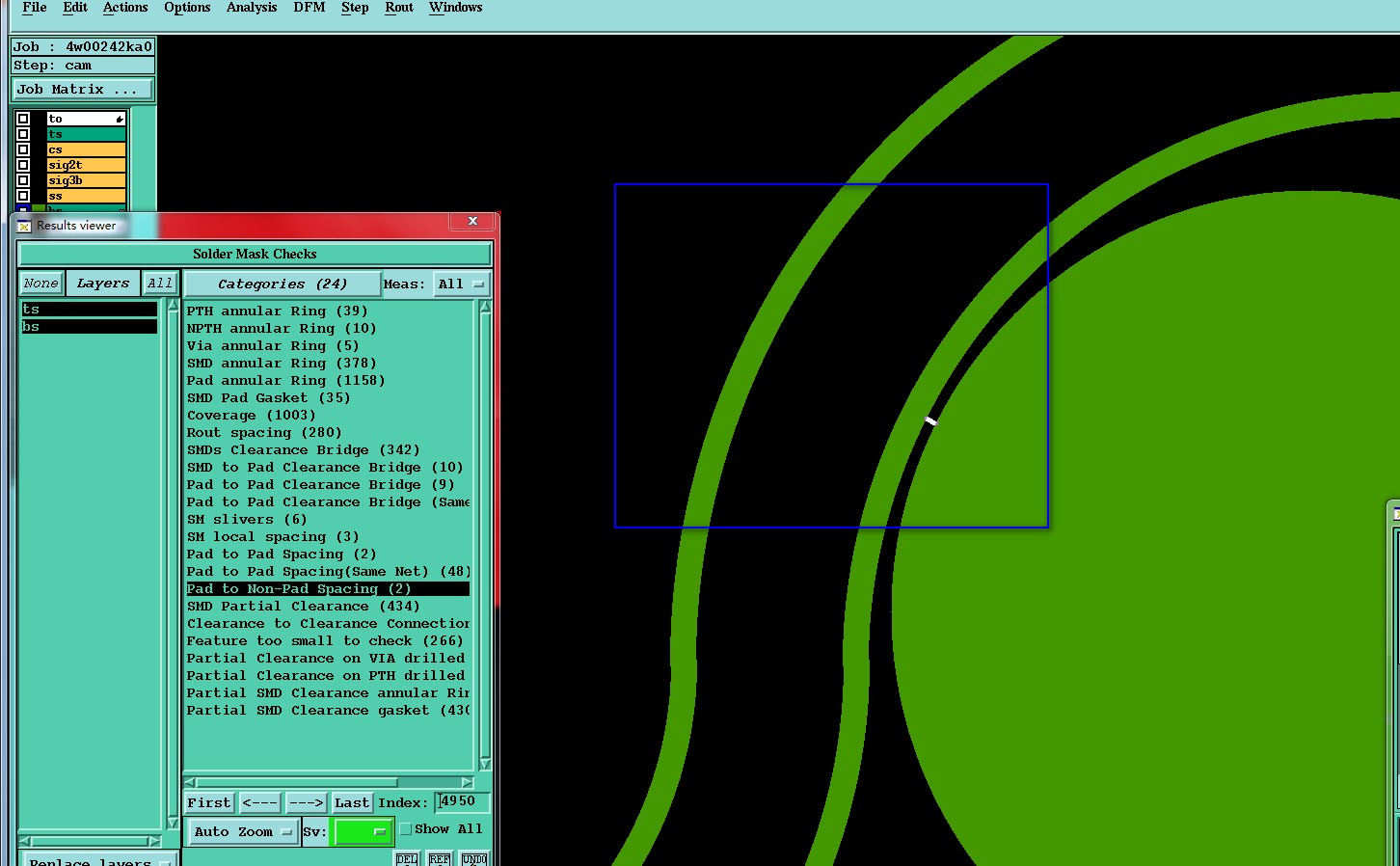Select Pad to Pad Spacing (2) category

(282, 555)
